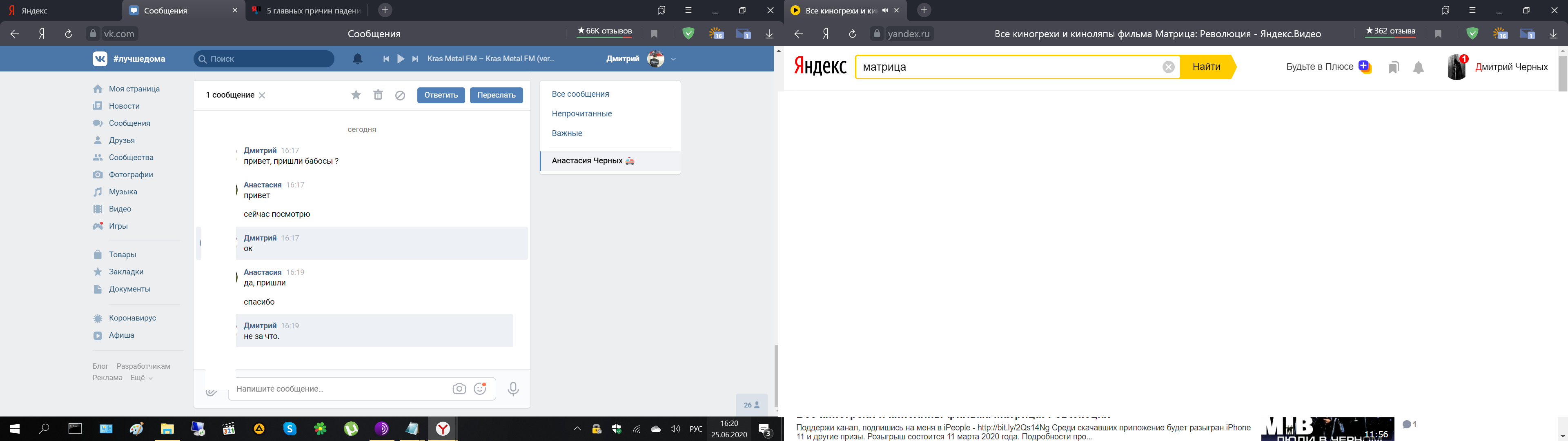Image resolution: width=1568 pixels, height=441 pixels.
Task: Skip to next track in VK player
Action: 415,59
